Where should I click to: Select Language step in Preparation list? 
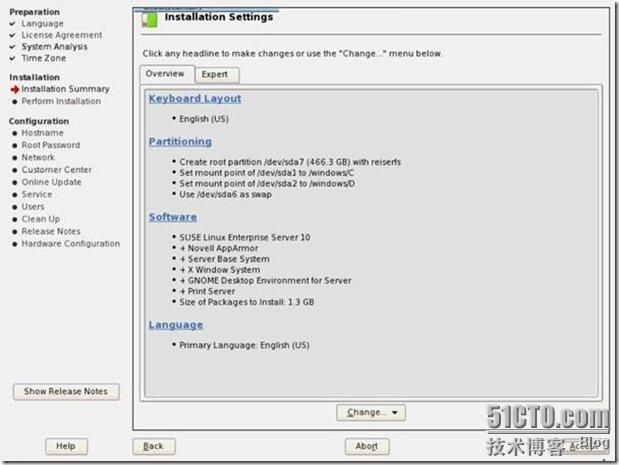pyautogui.click(x=42, y=24)
